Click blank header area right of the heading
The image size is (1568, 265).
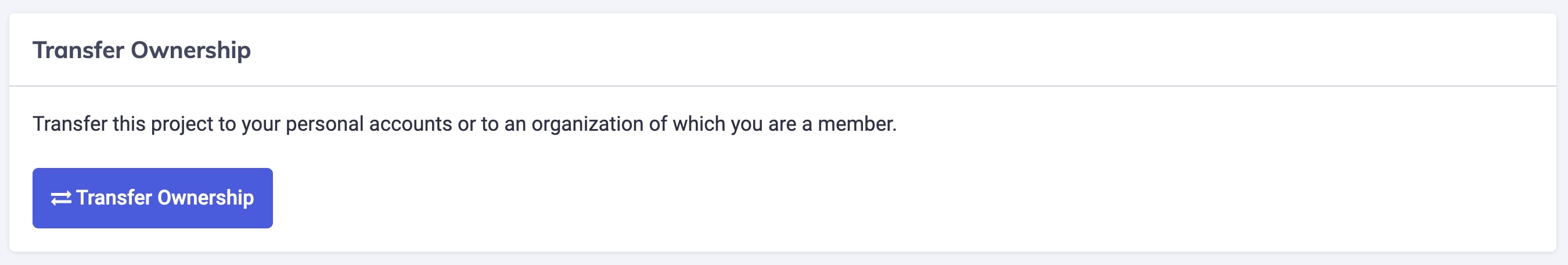(x=913, y=50)
